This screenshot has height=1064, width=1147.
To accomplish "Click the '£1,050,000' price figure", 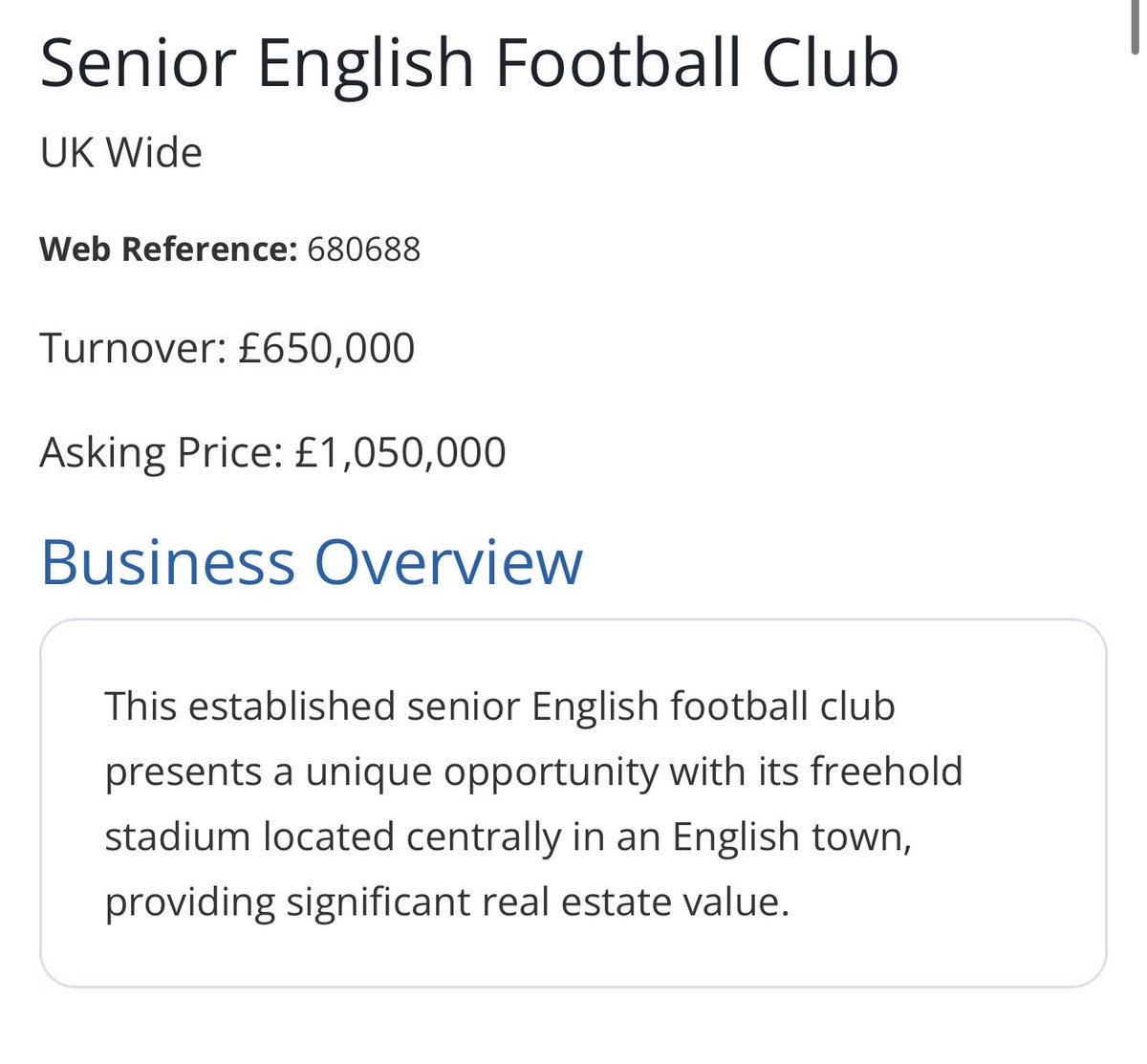I will click(x=400, y=453).
